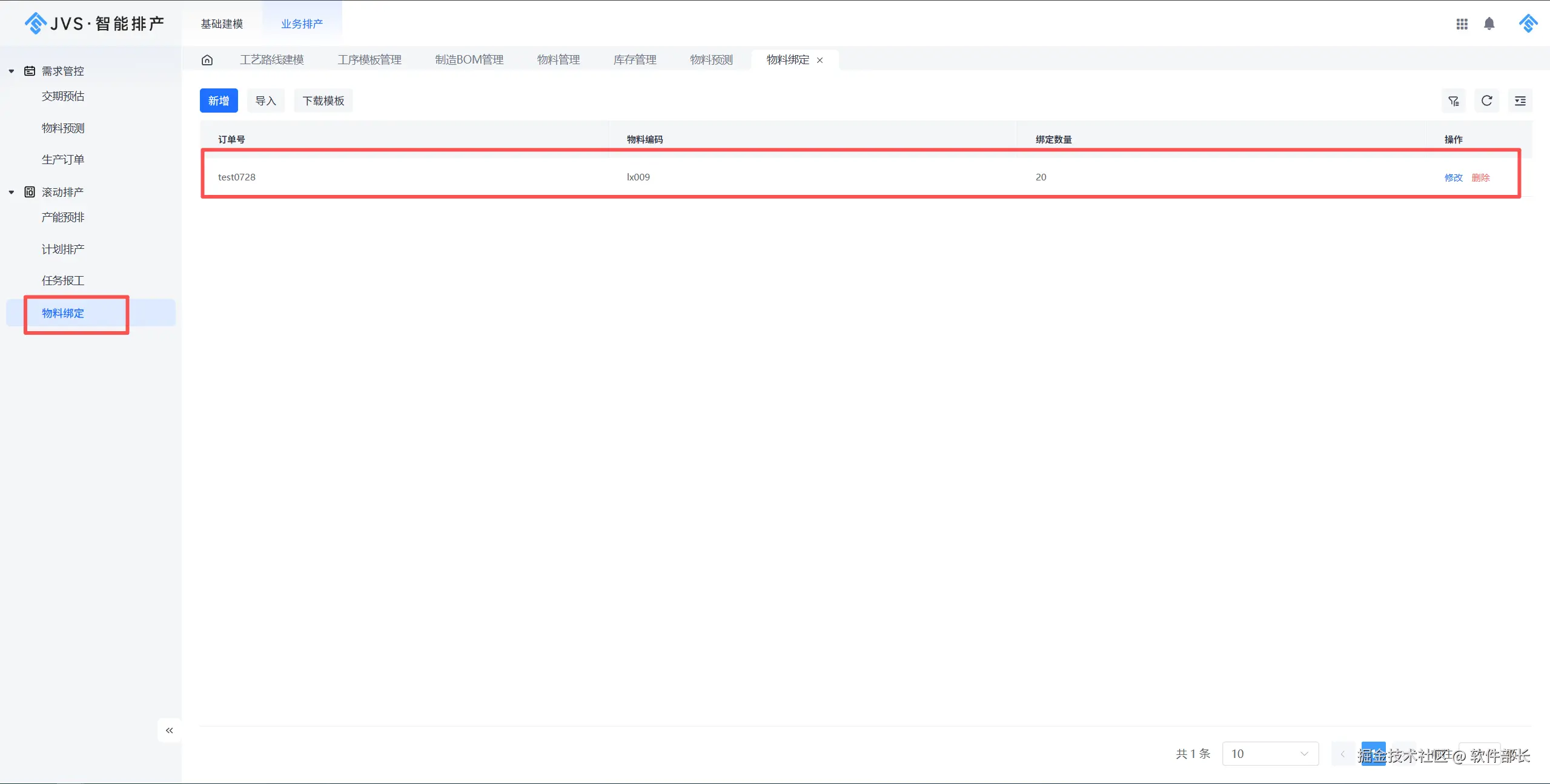Collapse the sidebar with the double-chevron icon
Screen dimensions: 1550x784
click(x=170, y=730)
